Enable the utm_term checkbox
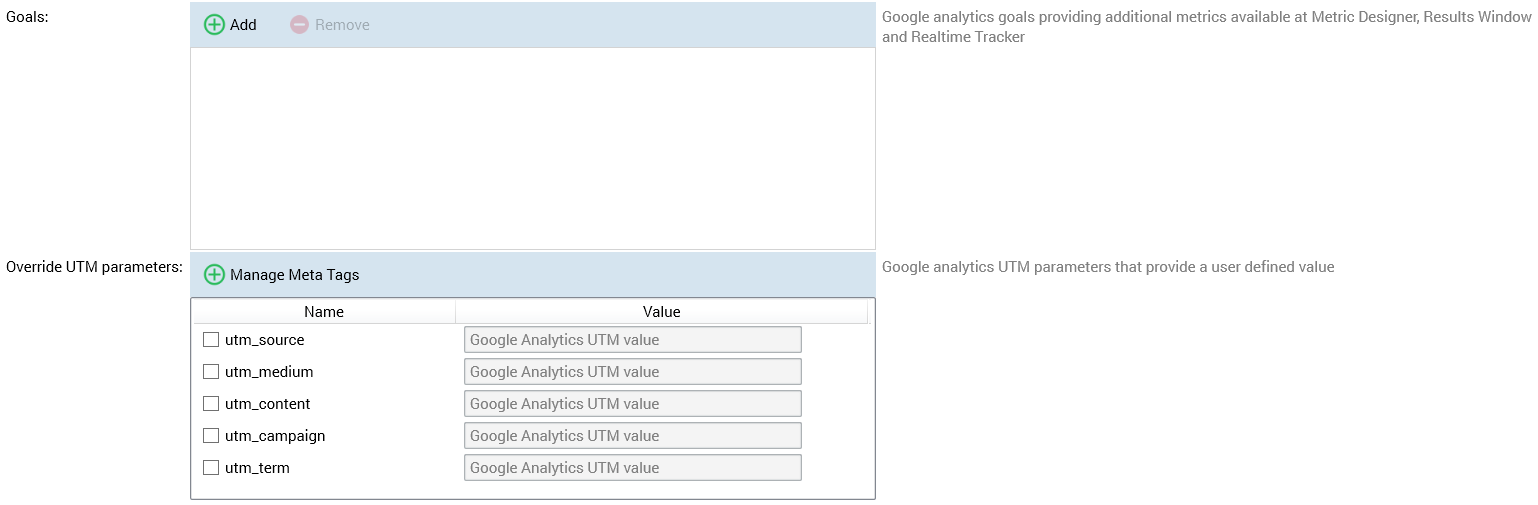This screenshot has height=505, width=1538. pyautogui.click(x=211, y=468)
